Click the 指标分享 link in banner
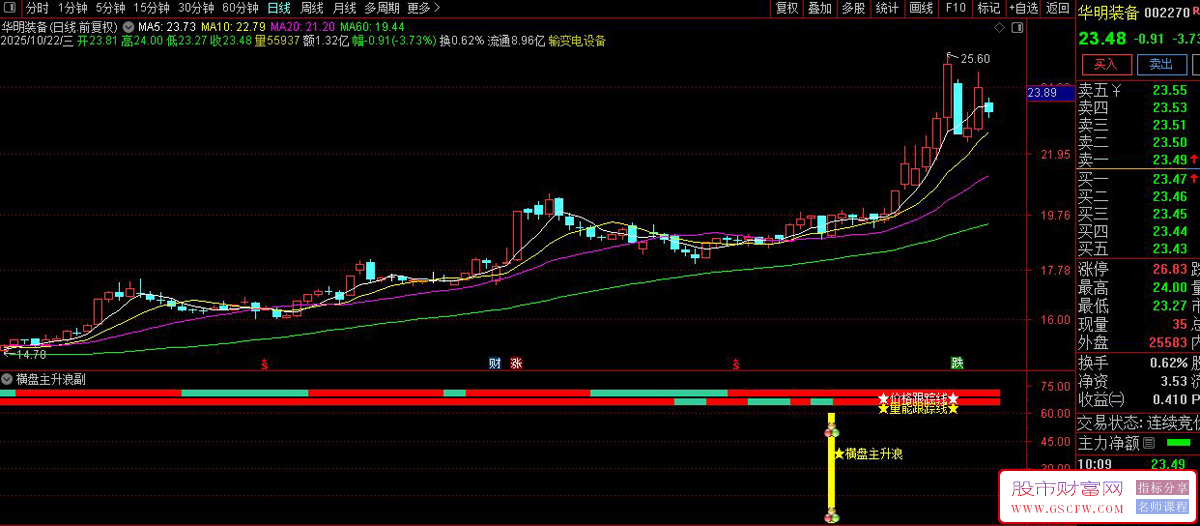 (x=1162, y=488)
